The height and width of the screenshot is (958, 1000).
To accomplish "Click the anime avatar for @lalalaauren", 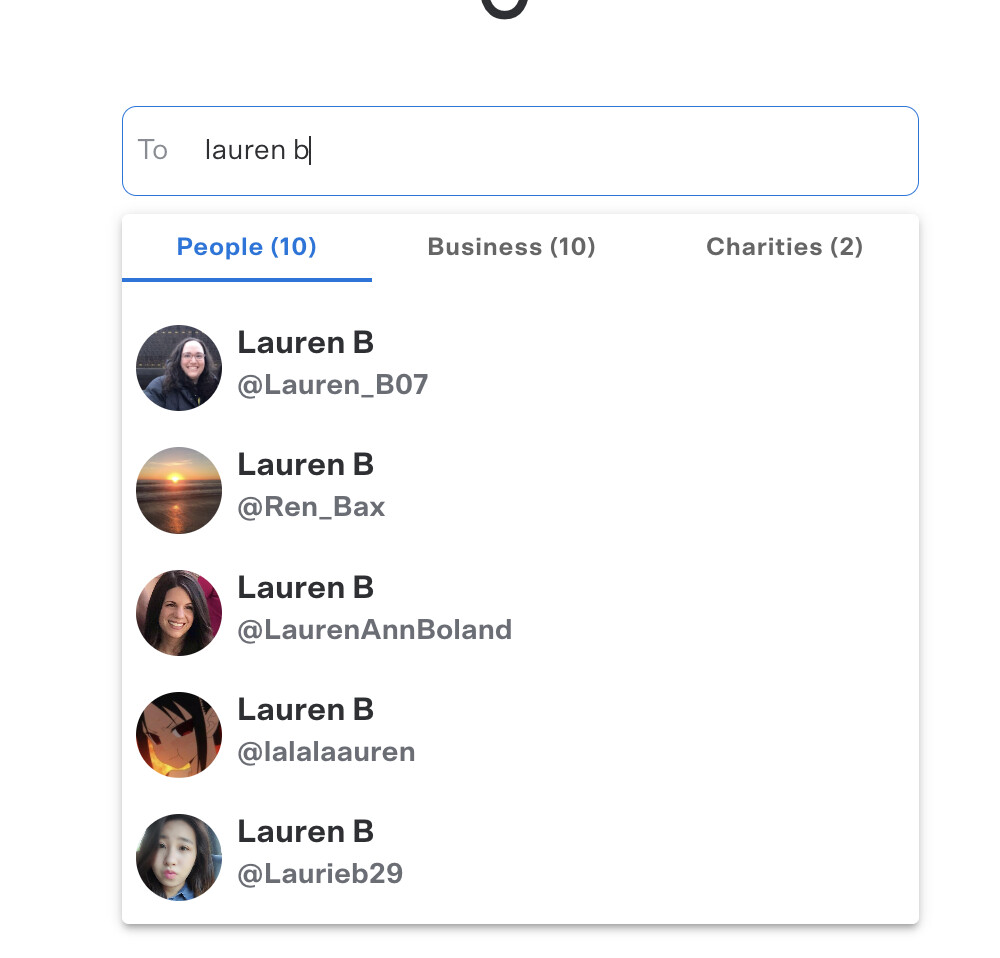I will (x=179, y=734).
